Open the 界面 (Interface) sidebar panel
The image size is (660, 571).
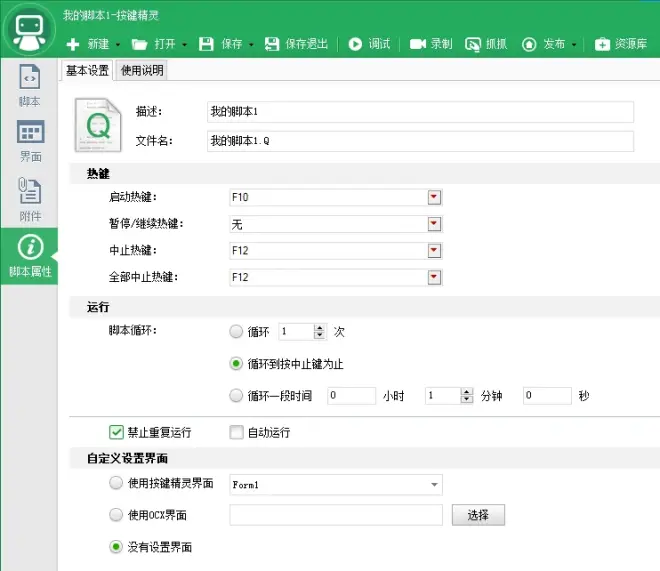click(29, 141)
